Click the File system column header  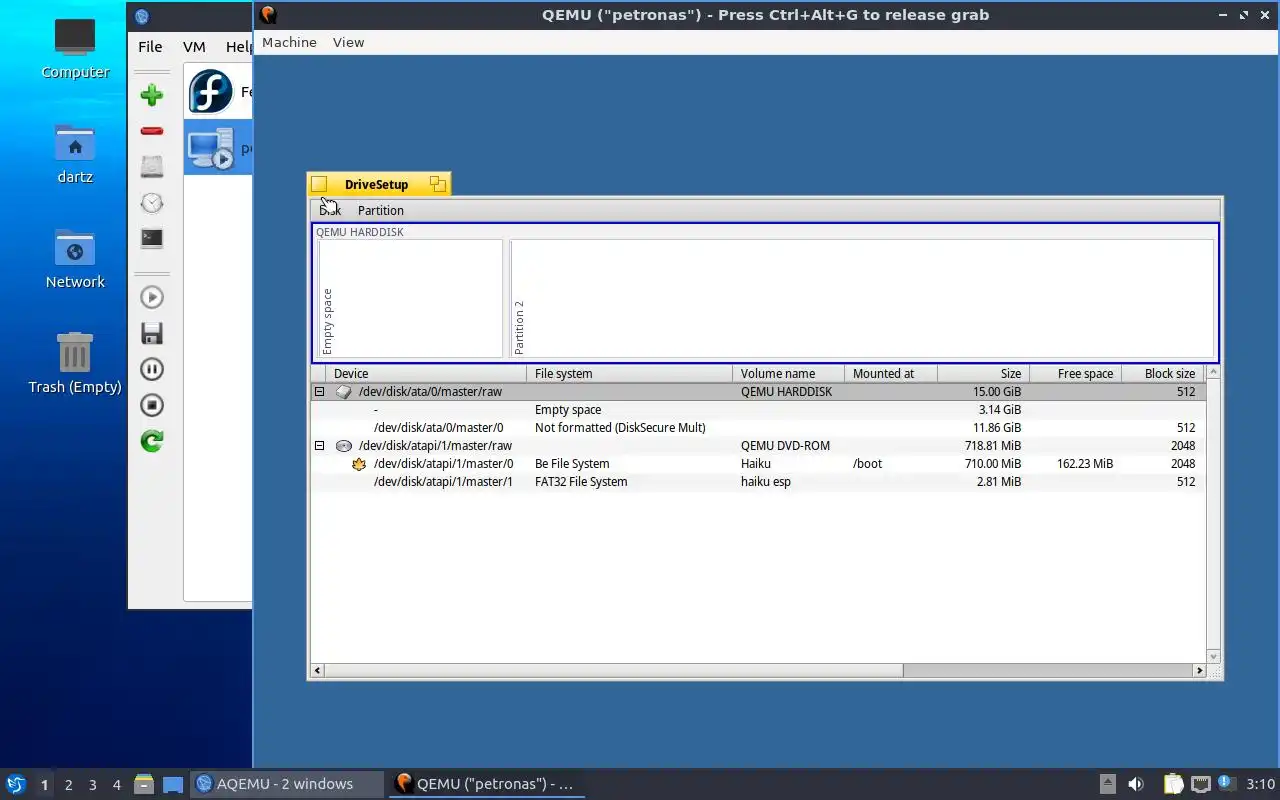[630, 374]
